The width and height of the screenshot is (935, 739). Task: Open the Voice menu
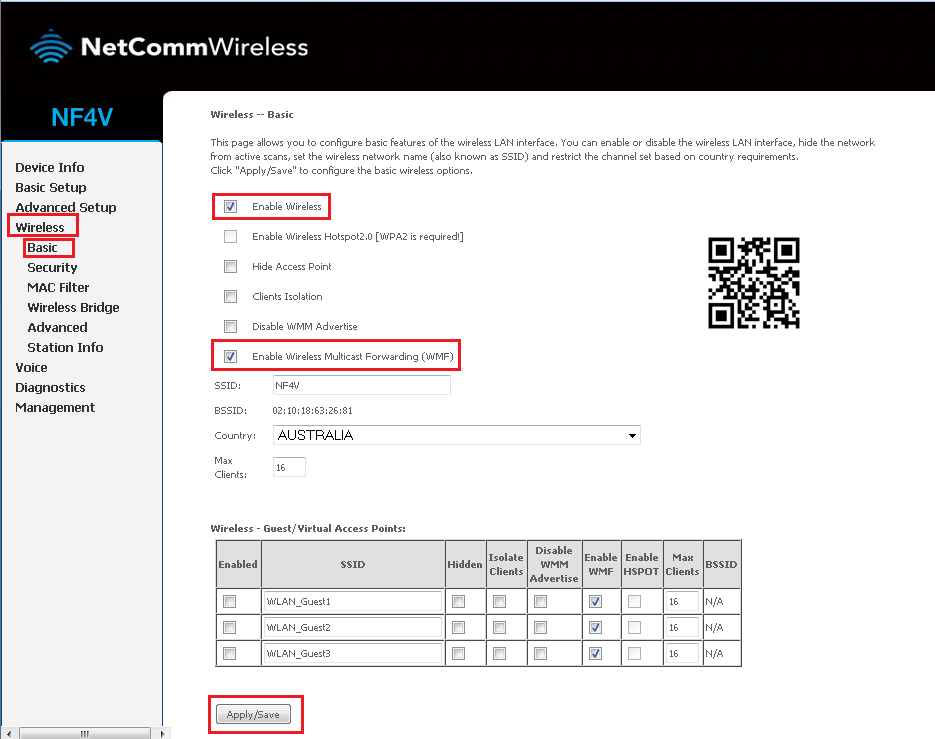[x=32, y=367]
